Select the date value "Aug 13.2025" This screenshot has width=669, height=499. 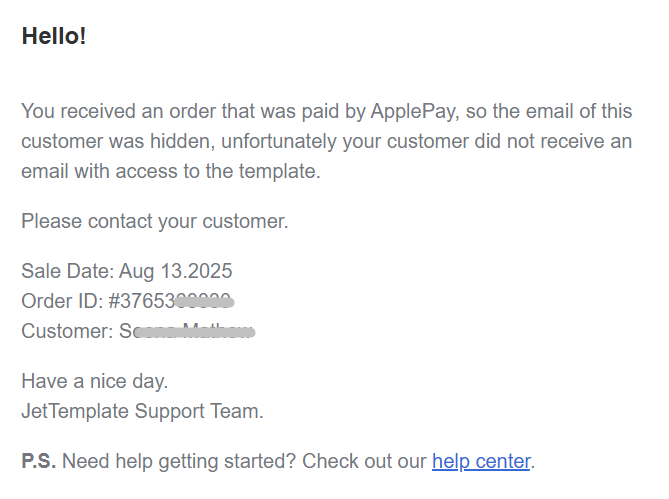[176, 271]
